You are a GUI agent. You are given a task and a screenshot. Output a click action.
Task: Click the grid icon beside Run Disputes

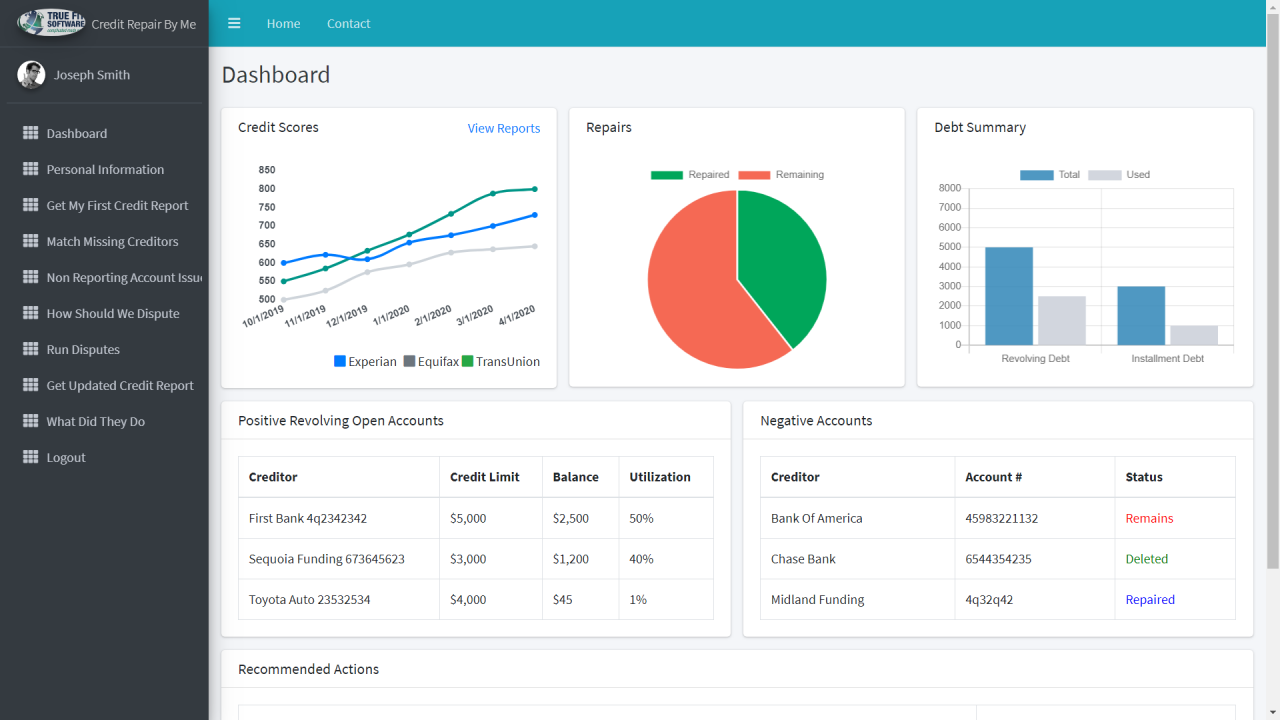click(31, 349)
